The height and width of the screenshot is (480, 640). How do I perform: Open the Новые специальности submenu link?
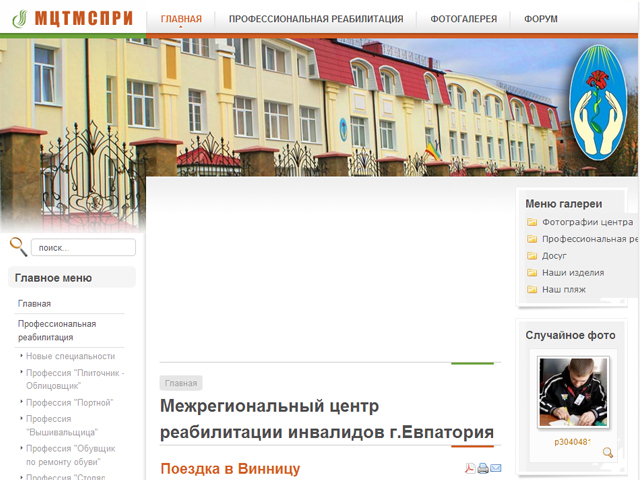pyautogui.click(x=71, y=356)
